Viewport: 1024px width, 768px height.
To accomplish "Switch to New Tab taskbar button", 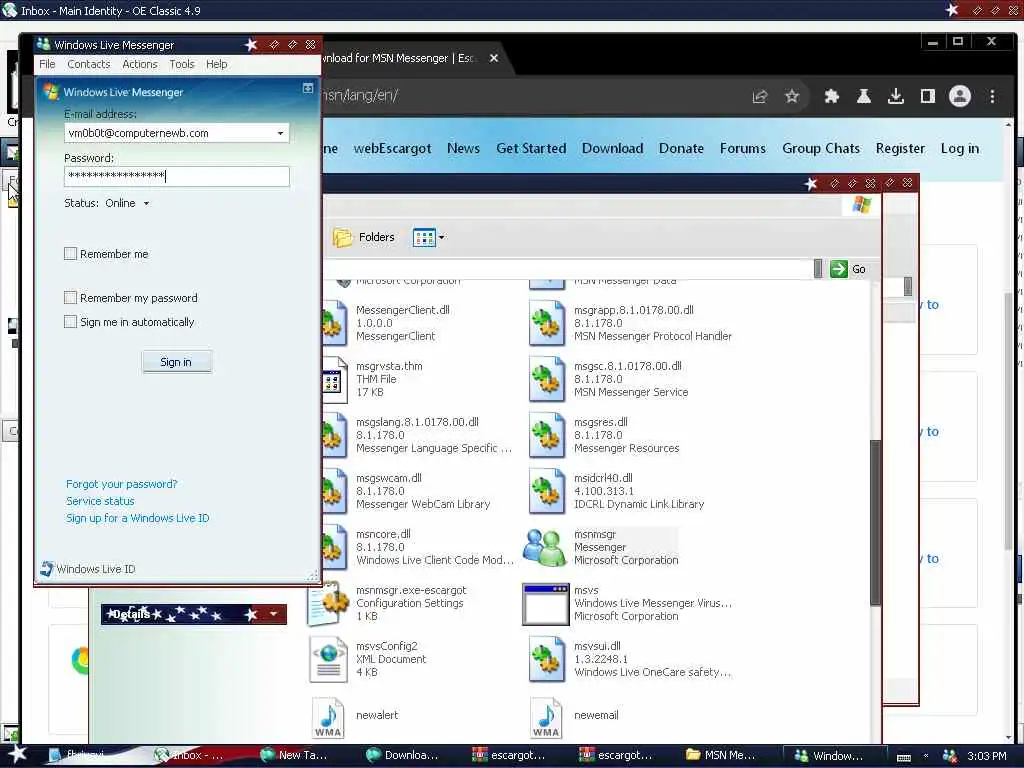I will point(294,756).
